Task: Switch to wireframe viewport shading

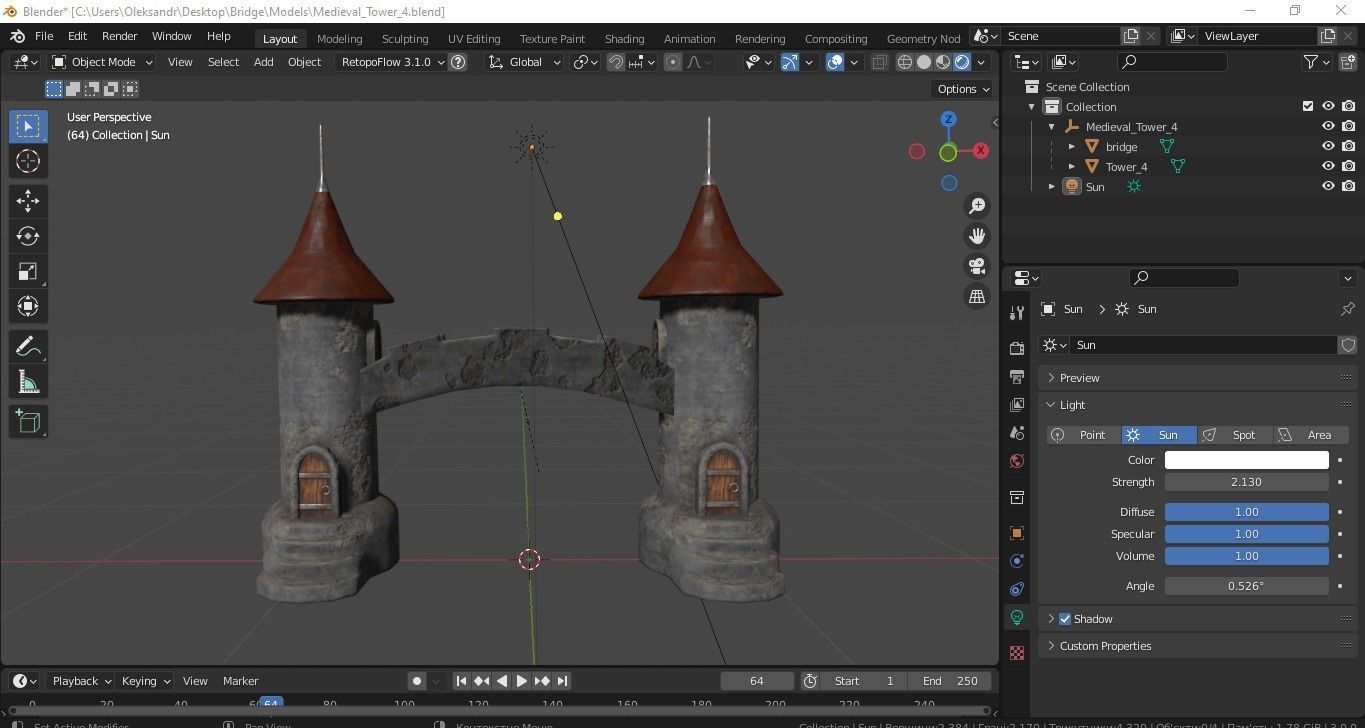Action: coord(905,62)
